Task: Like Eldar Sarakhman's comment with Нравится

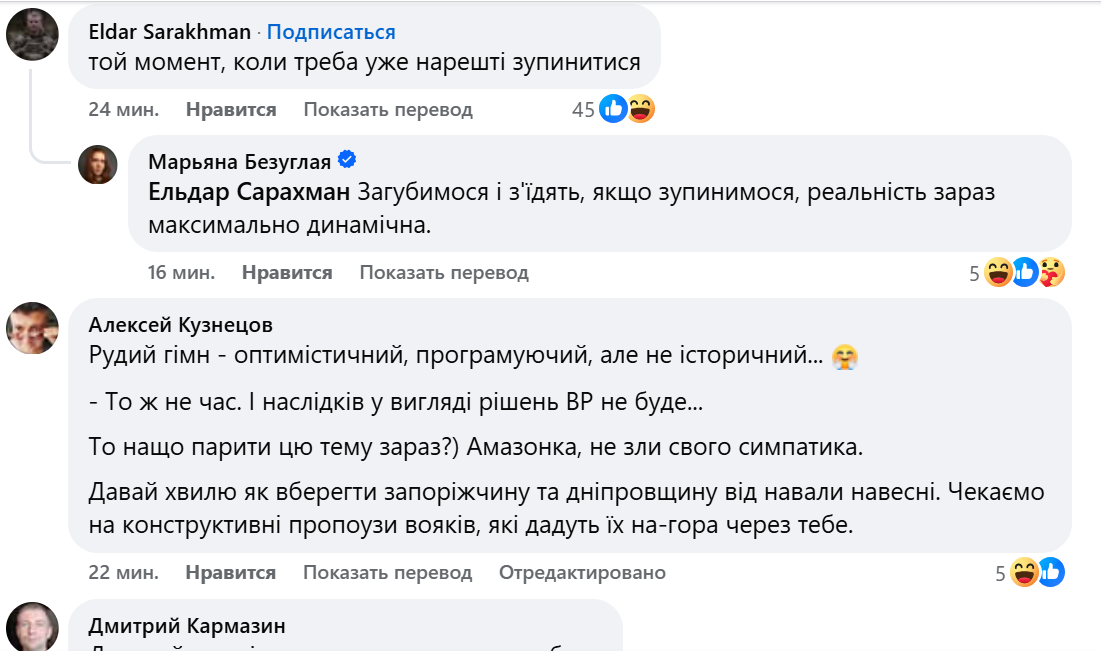Action: tap(231, 110)
